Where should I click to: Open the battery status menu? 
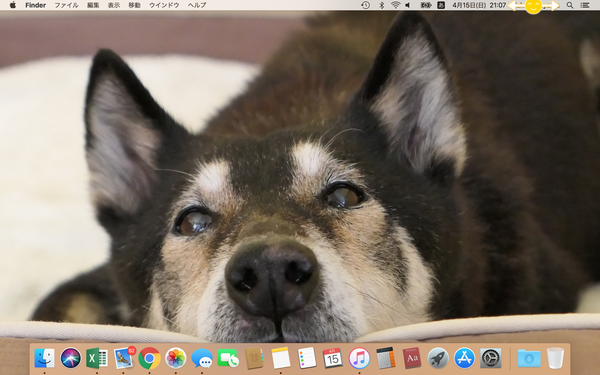click(x=426, y=5)
